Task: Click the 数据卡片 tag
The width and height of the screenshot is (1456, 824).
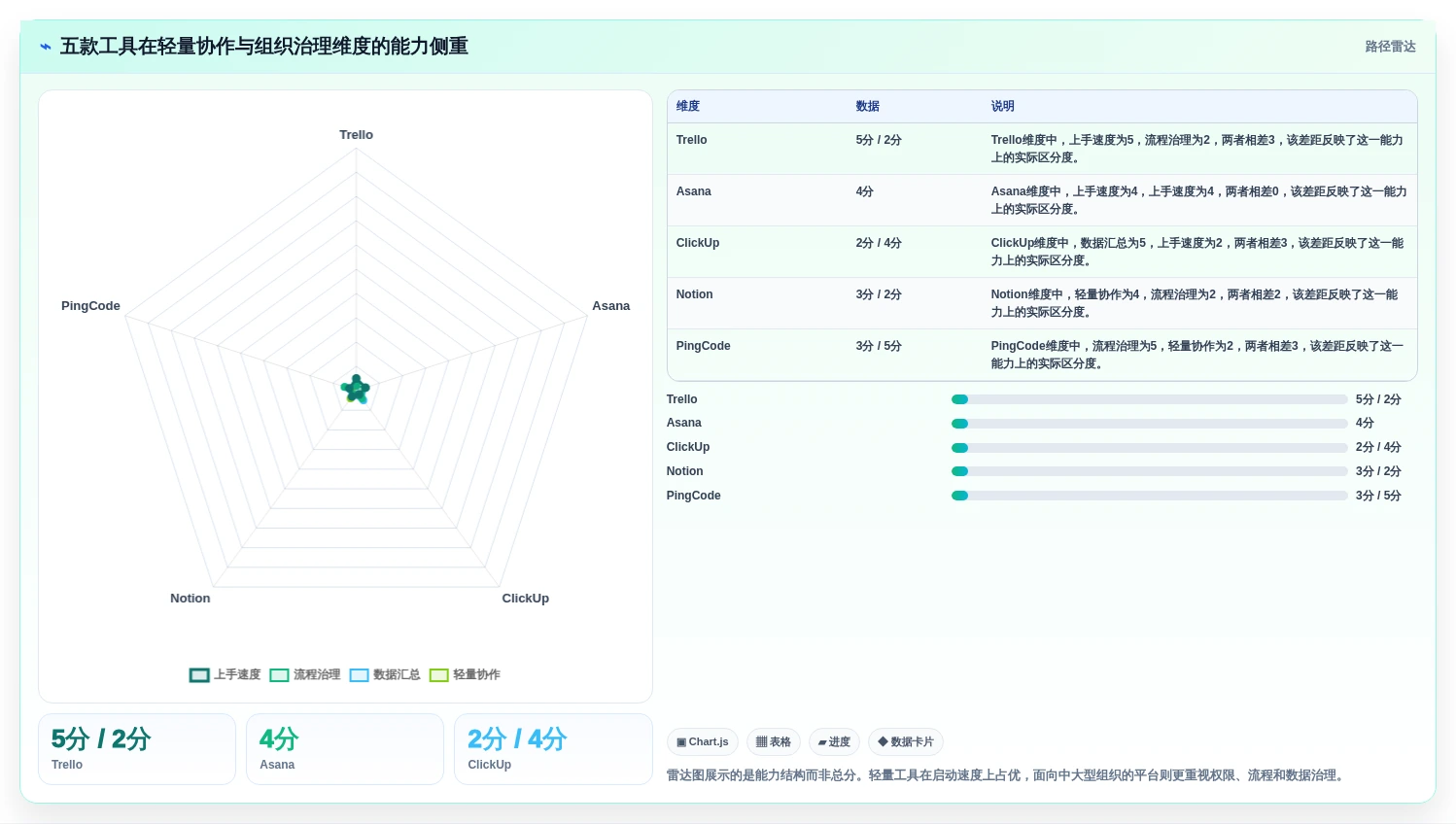Action: [906, 742]
